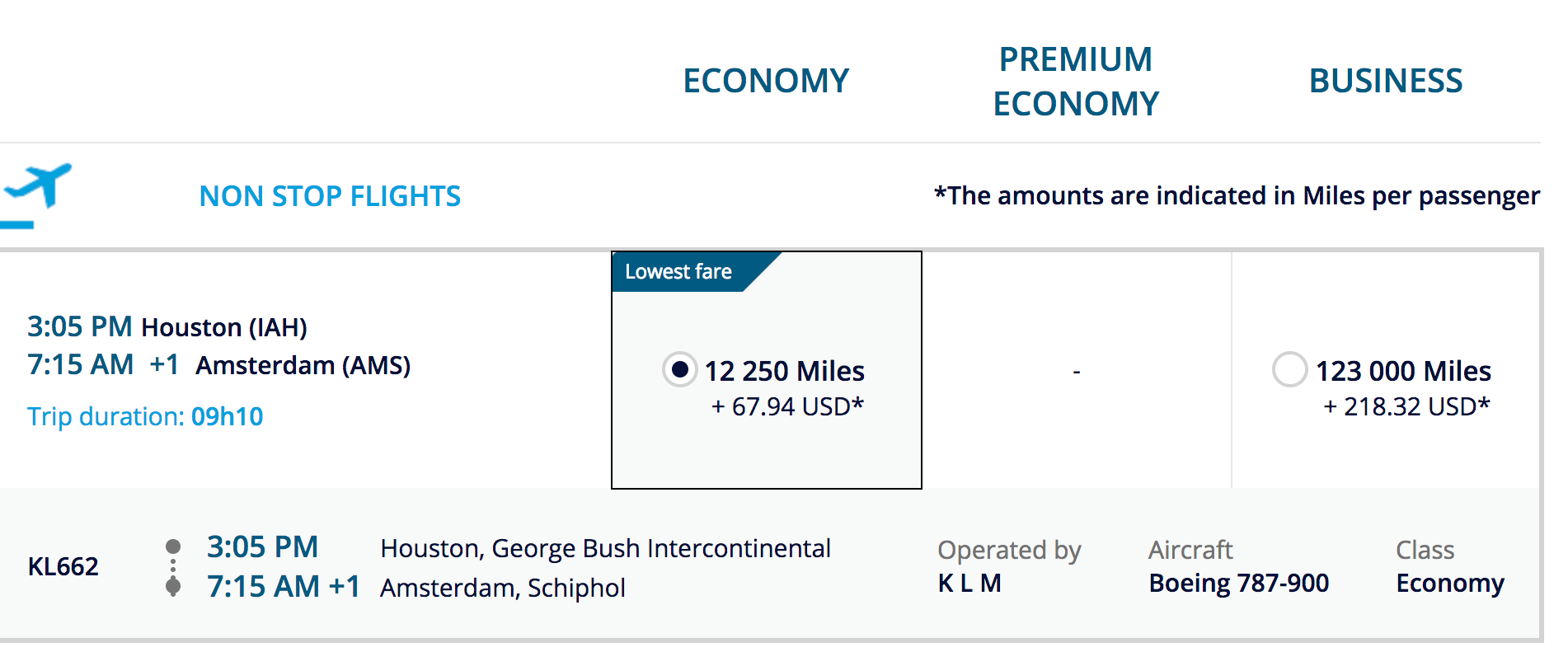The width and height of the screenshot is (1568, 666).
Task: Click the 12 250 Miles fare text
Action: 784,371
